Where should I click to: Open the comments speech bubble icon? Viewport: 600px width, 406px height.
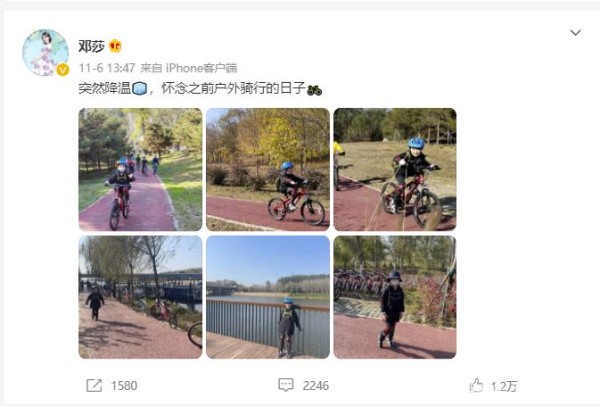pos(286,385)
